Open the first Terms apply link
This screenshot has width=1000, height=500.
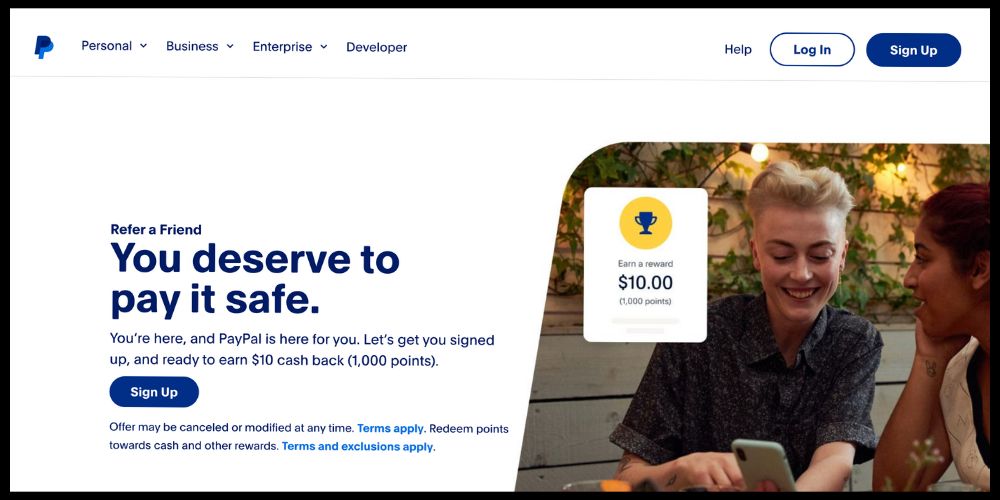click(x=390, y=429)
